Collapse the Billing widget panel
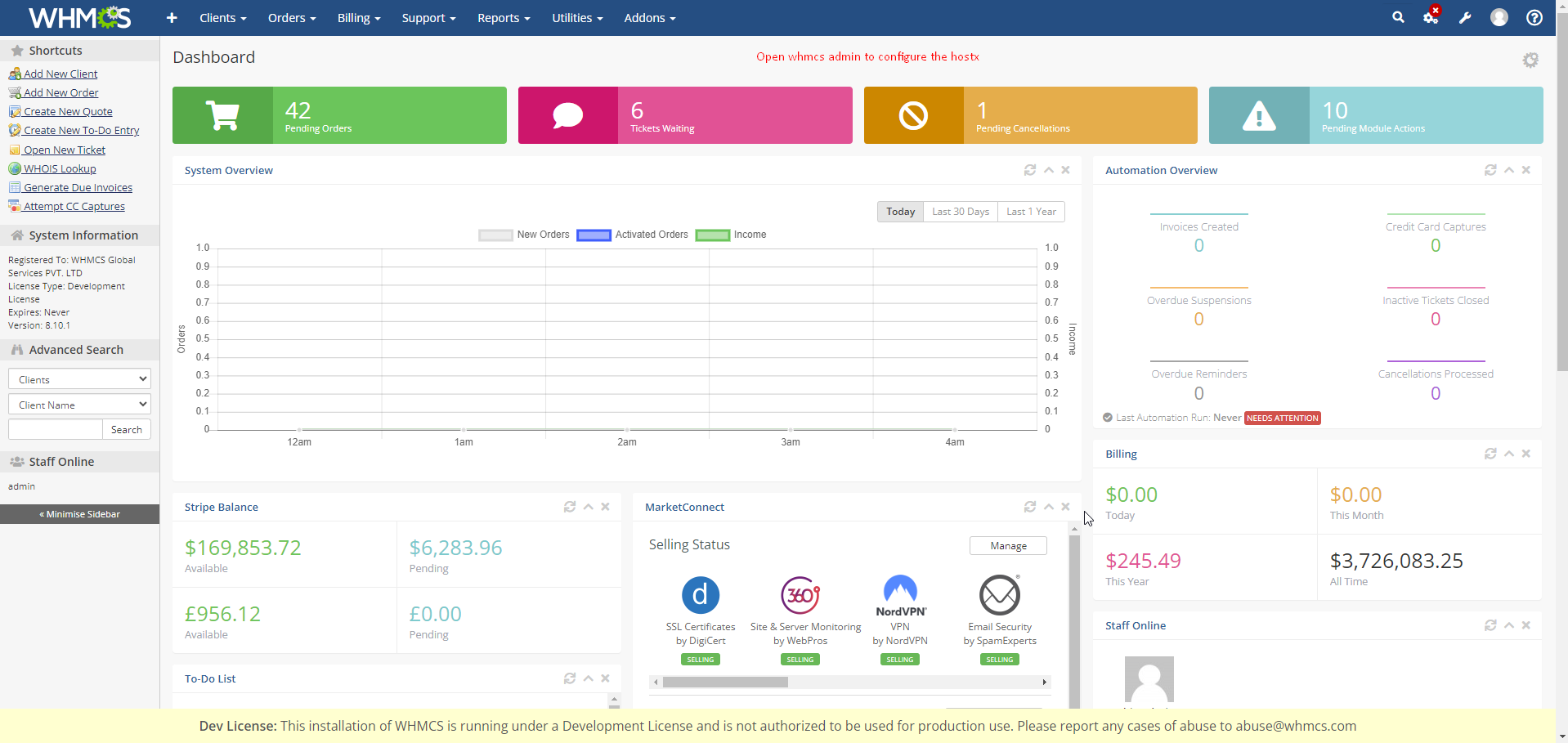 click(x=1509, y=454)
